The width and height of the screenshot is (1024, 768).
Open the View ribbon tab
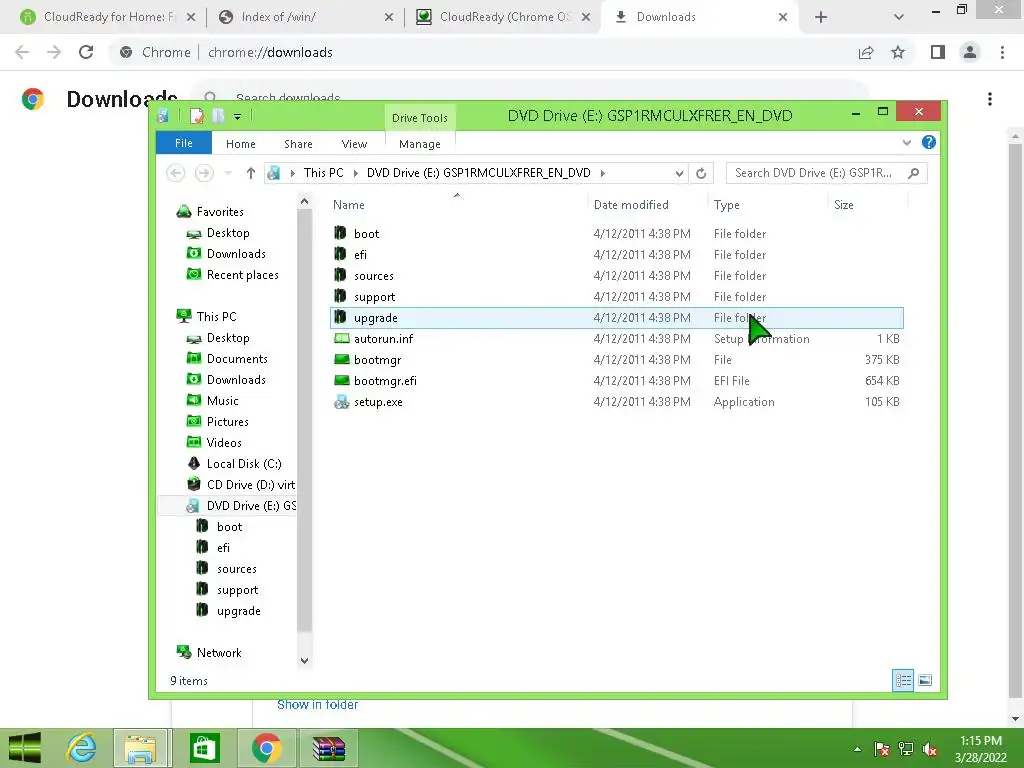[x=354, y=144]
